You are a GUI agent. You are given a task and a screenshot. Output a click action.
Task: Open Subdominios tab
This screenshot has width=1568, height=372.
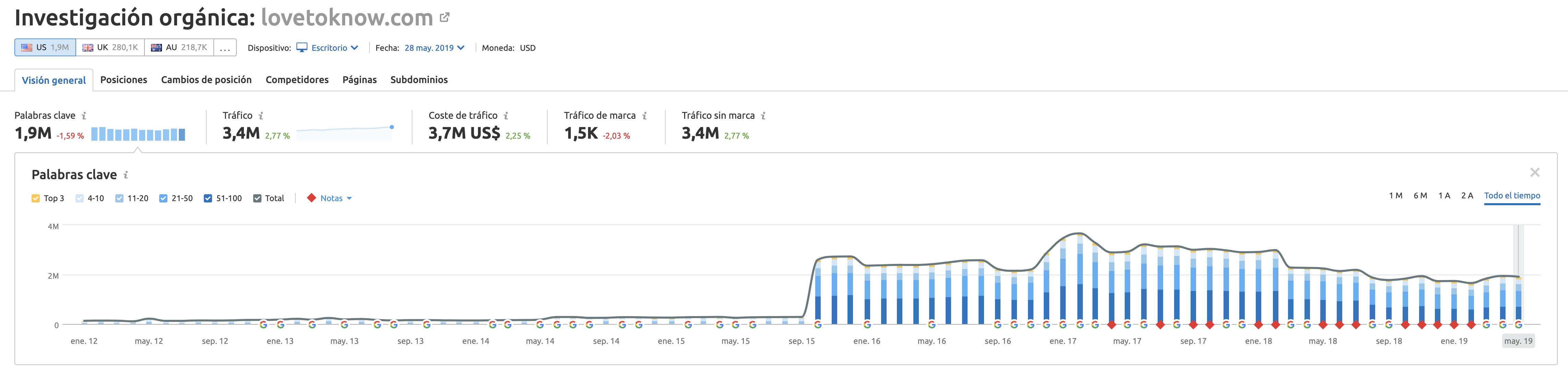pyautogui.click(x=419, y=80)
